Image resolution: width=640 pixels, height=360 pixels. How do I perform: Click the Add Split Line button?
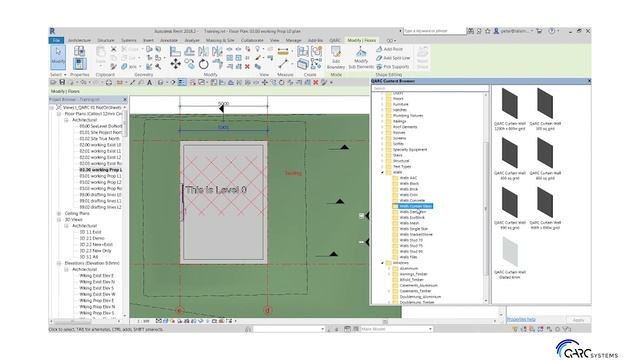tap(393, 58)
